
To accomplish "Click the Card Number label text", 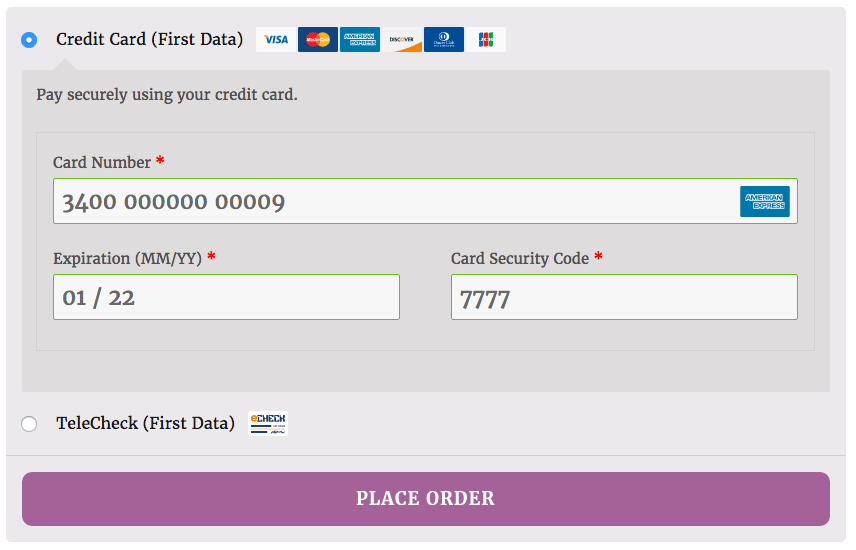I will click(102, 162).
